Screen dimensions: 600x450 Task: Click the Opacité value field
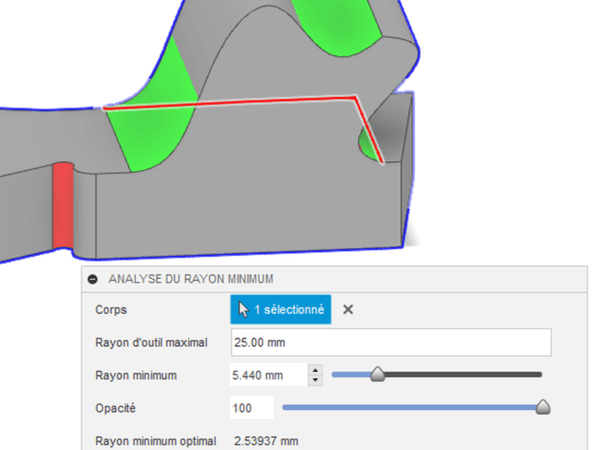coord(252,408)
